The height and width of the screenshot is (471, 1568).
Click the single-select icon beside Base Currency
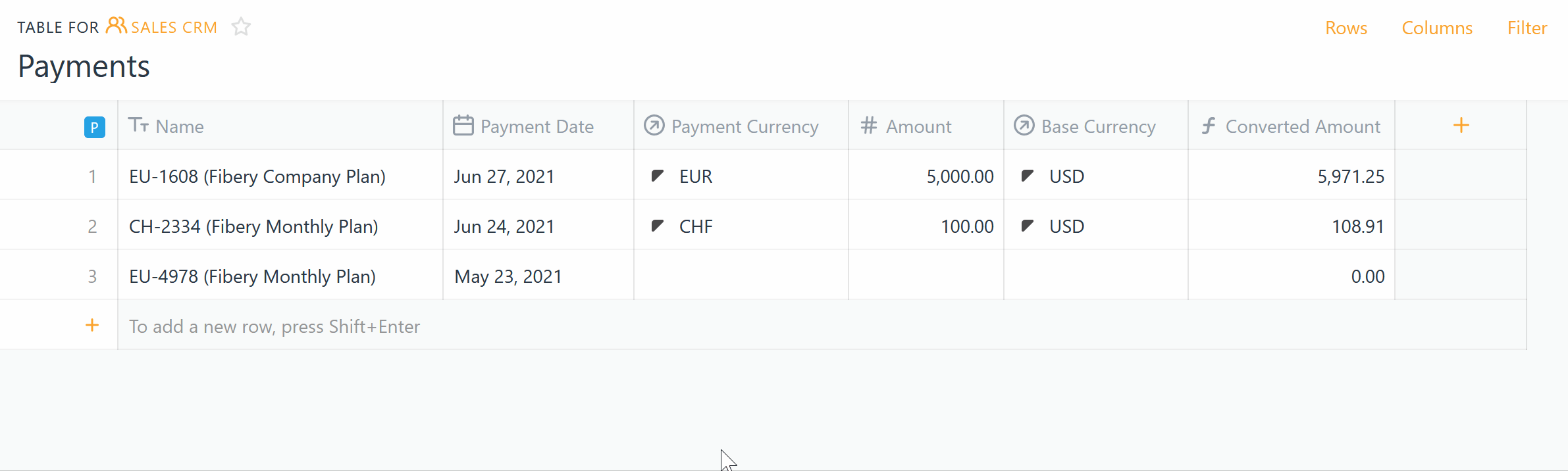1024,126
